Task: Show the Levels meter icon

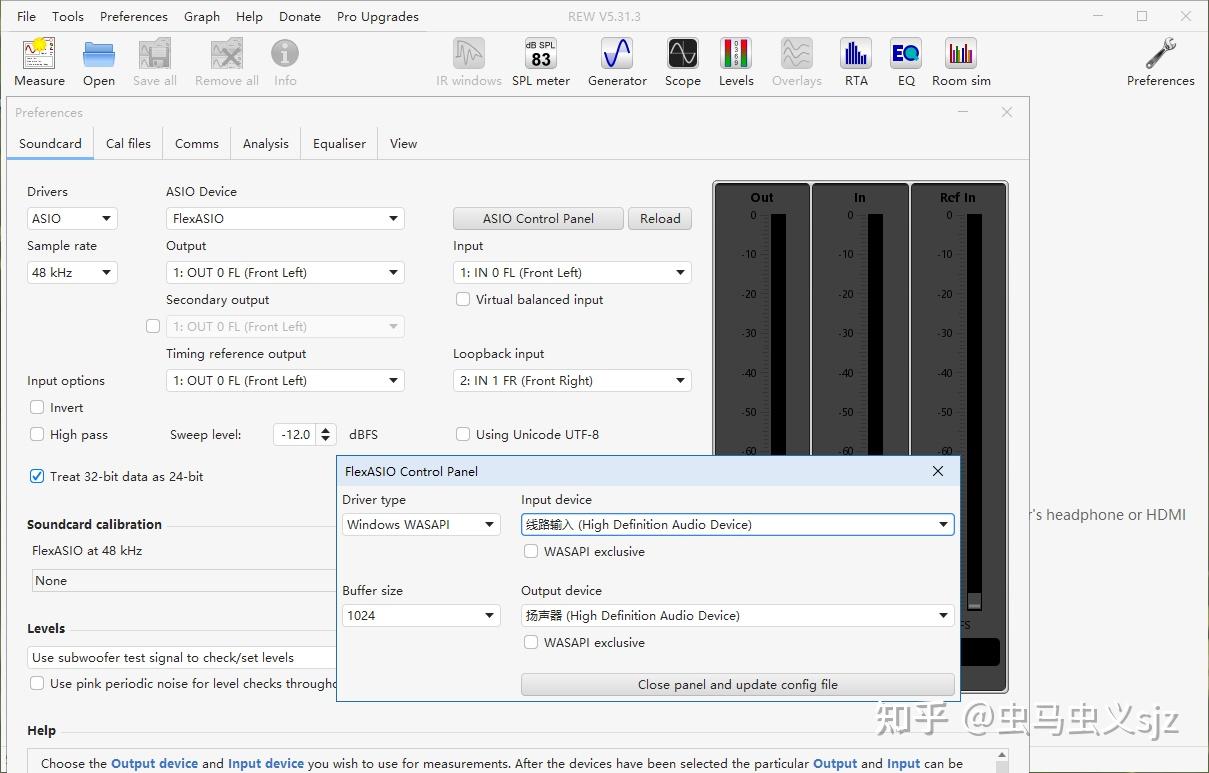Action: point(736,62)
